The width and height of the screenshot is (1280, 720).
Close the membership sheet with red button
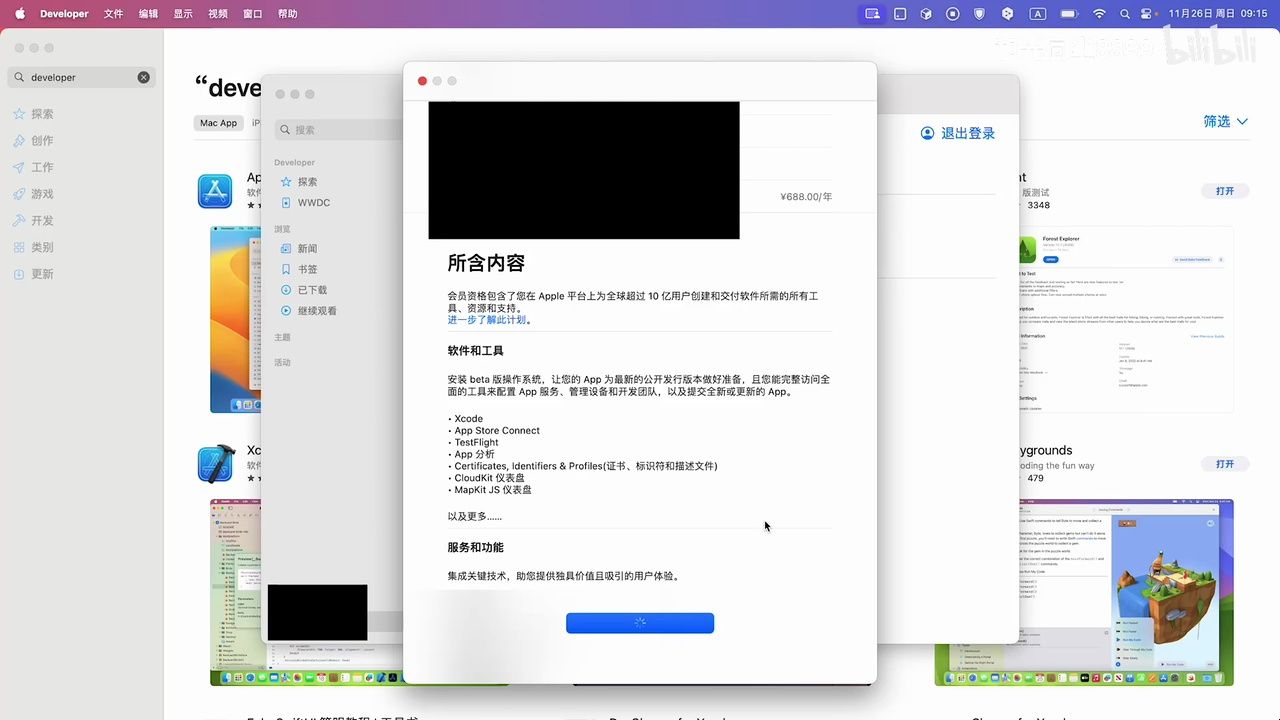click(422, 81)
